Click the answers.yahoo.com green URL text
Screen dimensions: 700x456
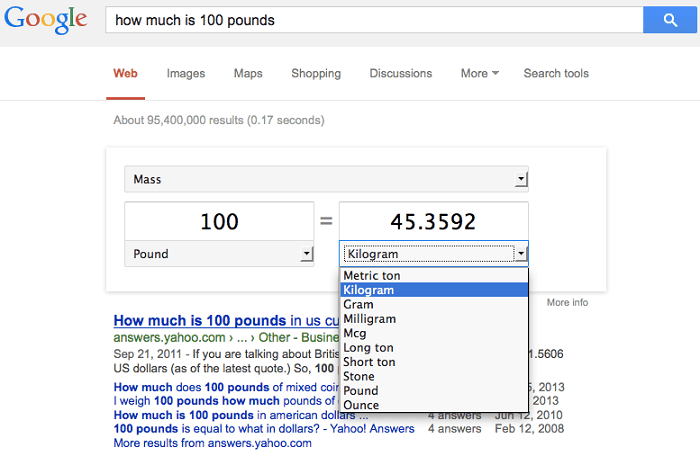(x=226, y=337)
